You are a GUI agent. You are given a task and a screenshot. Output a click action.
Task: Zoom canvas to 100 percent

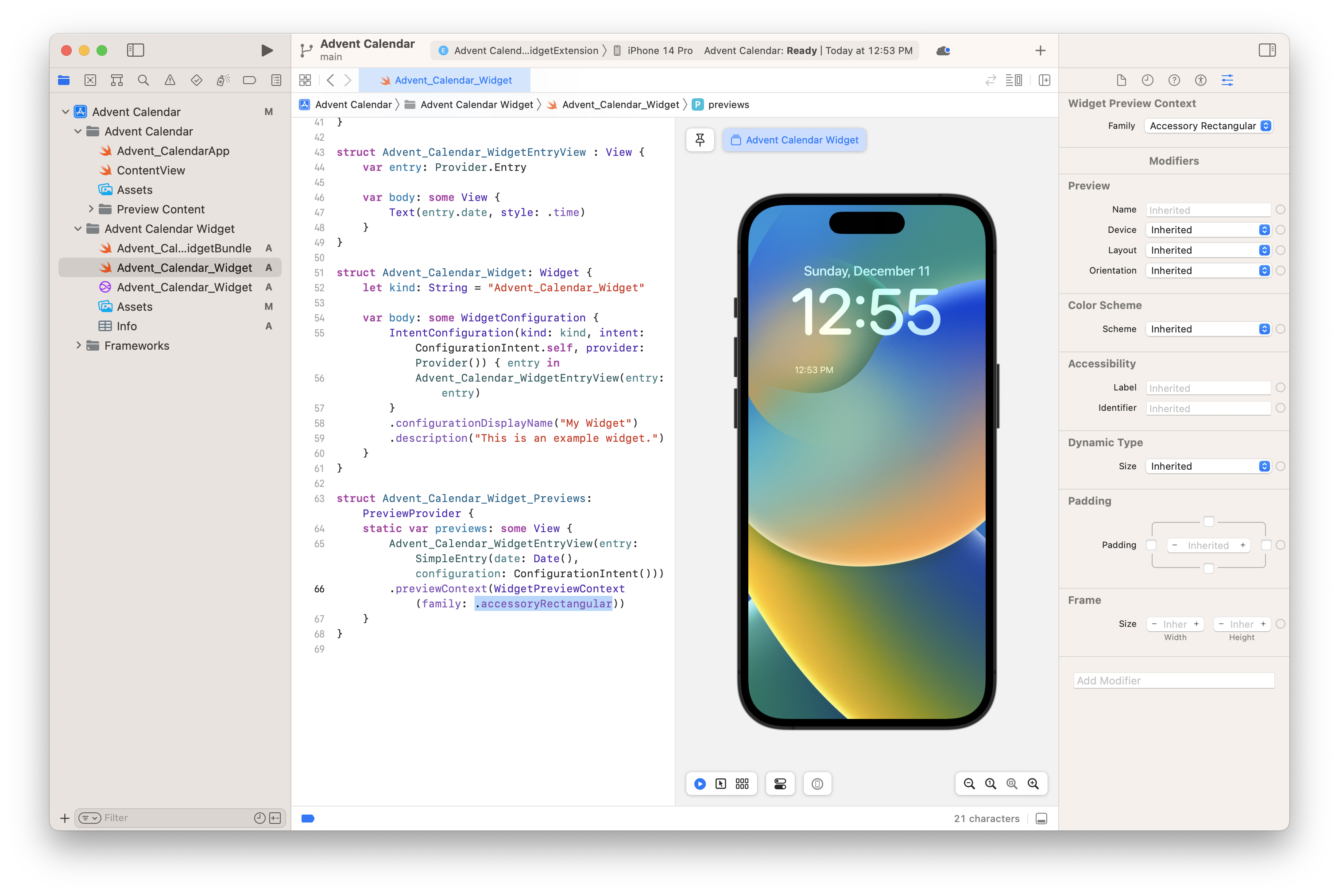[991, 784]
